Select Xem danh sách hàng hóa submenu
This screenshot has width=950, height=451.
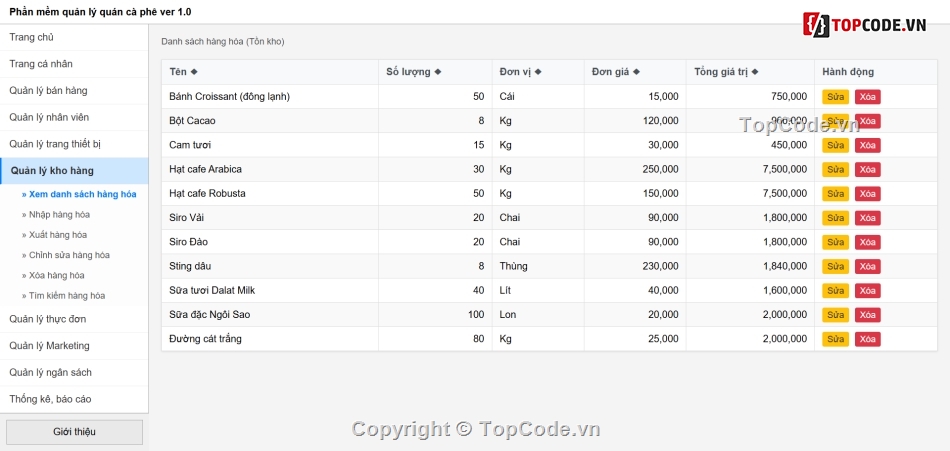[x=79, y=195]
